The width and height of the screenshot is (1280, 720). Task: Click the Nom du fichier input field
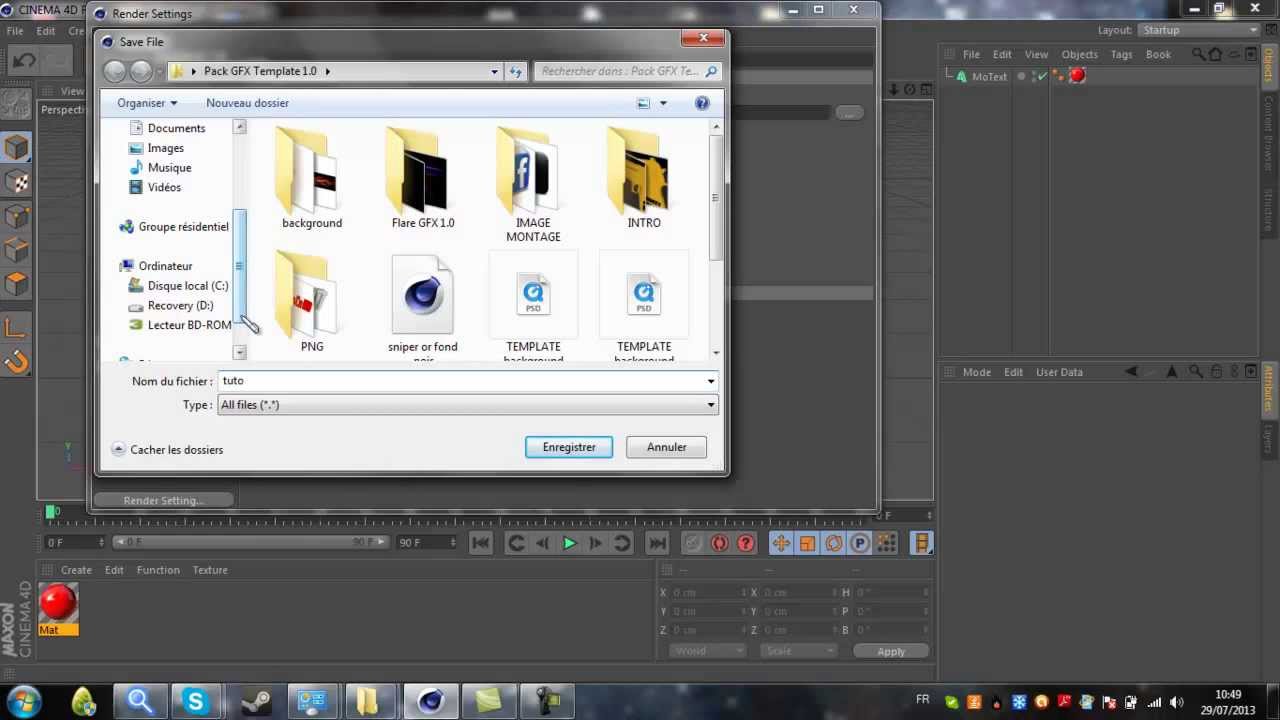click(461, 381)
